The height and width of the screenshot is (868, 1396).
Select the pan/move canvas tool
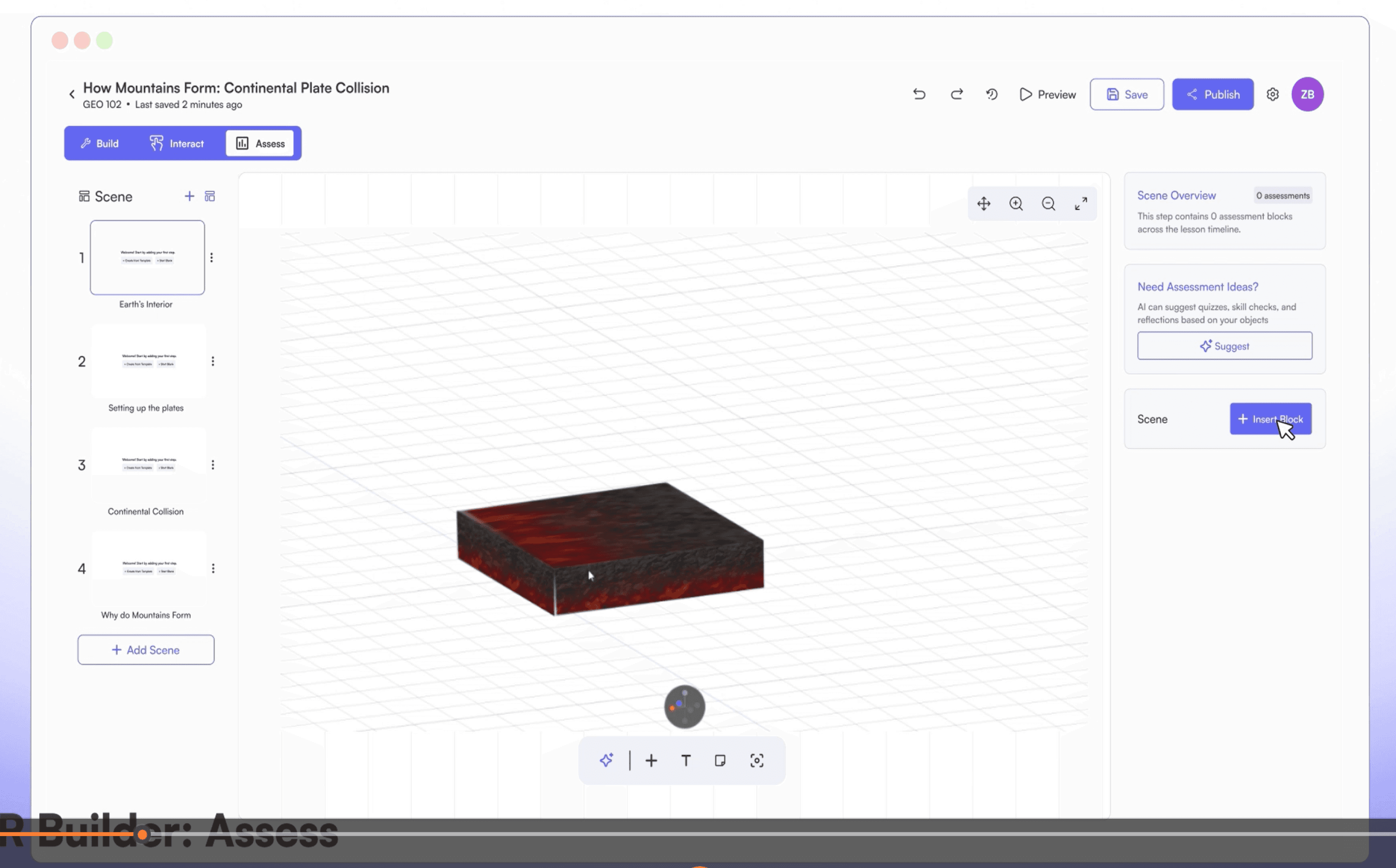[x=984, y=204]
